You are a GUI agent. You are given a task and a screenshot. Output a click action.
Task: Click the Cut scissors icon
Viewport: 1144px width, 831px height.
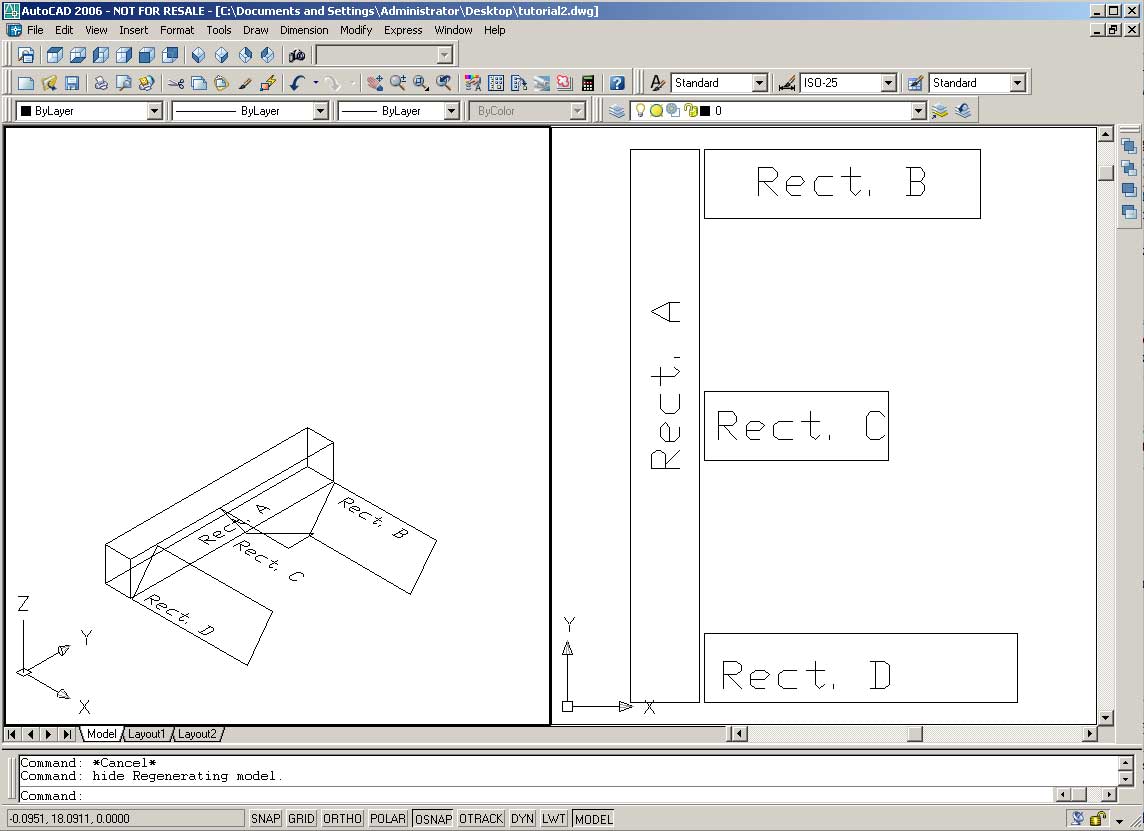(x=176, y=83)
